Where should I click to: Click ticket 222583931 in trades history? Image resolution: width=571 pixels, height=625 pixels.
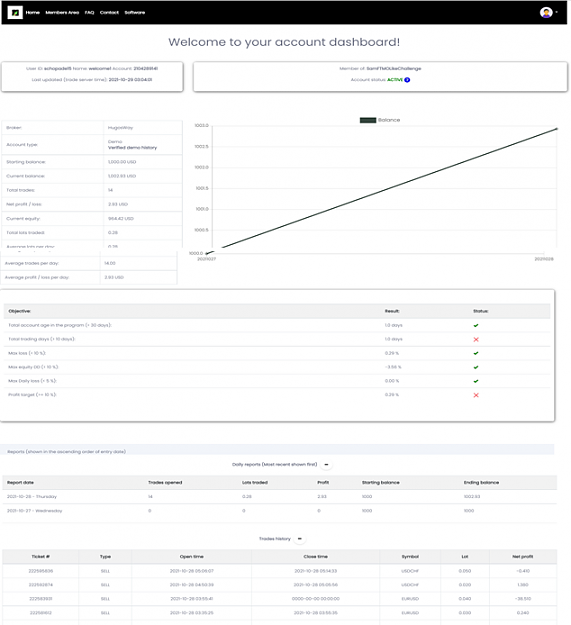pos(41,599)
